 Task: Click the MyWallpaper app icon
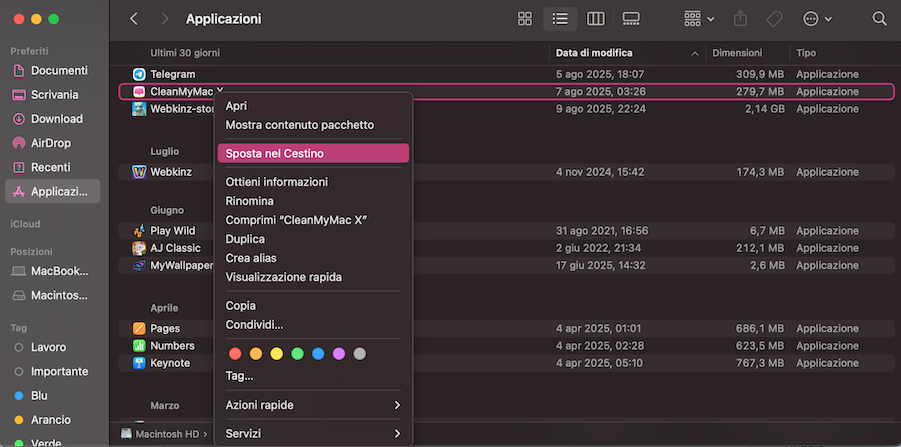pos(139,265)
